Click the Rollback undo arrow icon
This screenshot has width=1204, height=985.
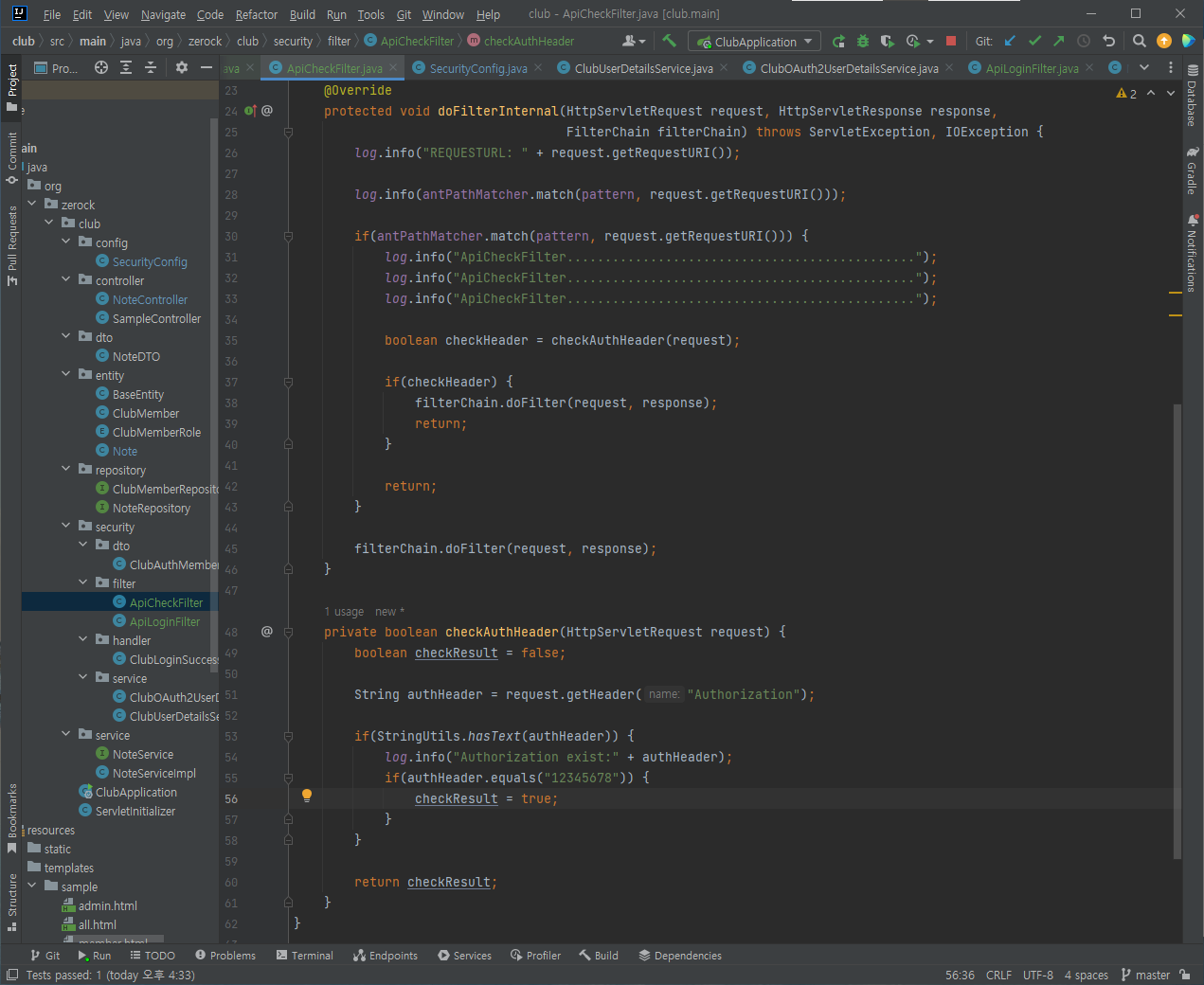tap(1108, 41)
